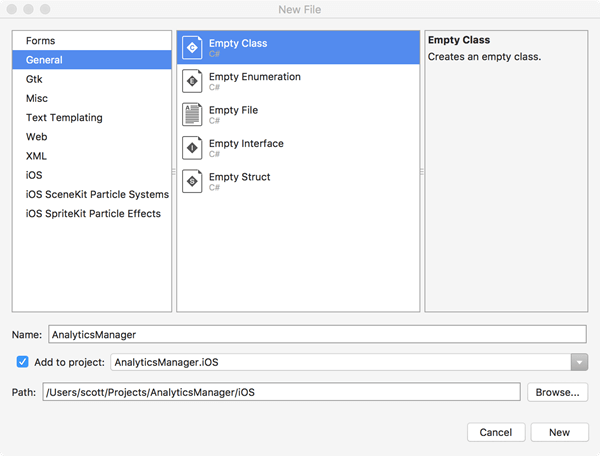Choose iOS SceneKit Particle Systems category
The image size is (600, 456).
(x=97, y=194)
